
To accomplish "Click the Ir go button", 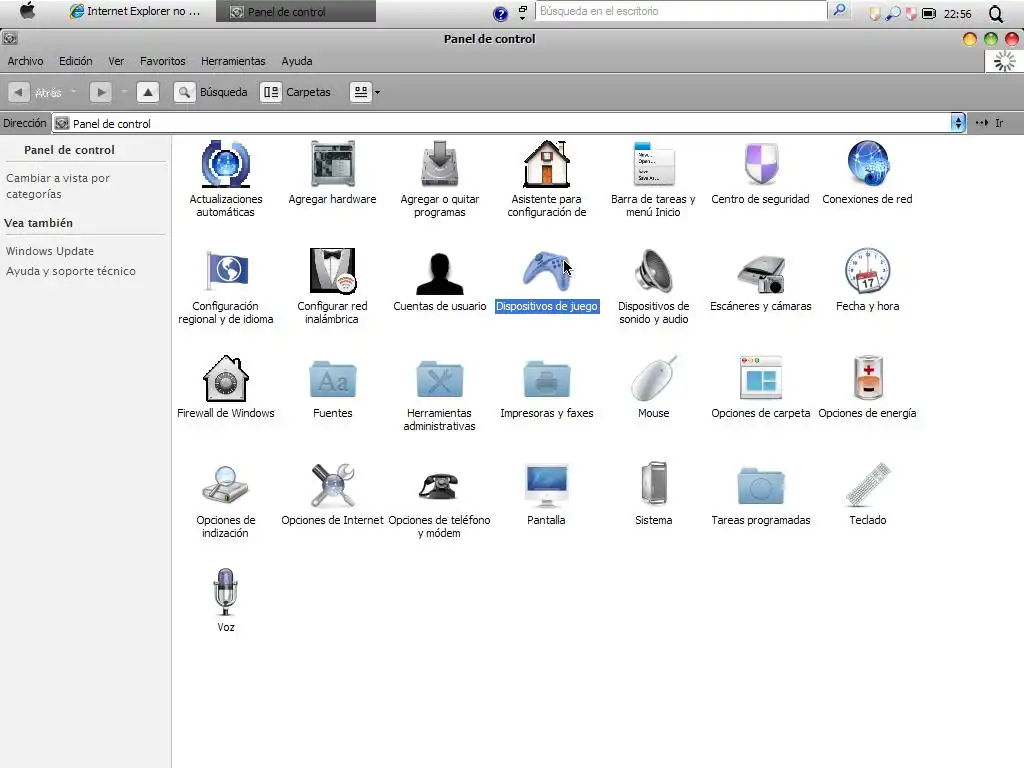I will (x=989, y=123).
